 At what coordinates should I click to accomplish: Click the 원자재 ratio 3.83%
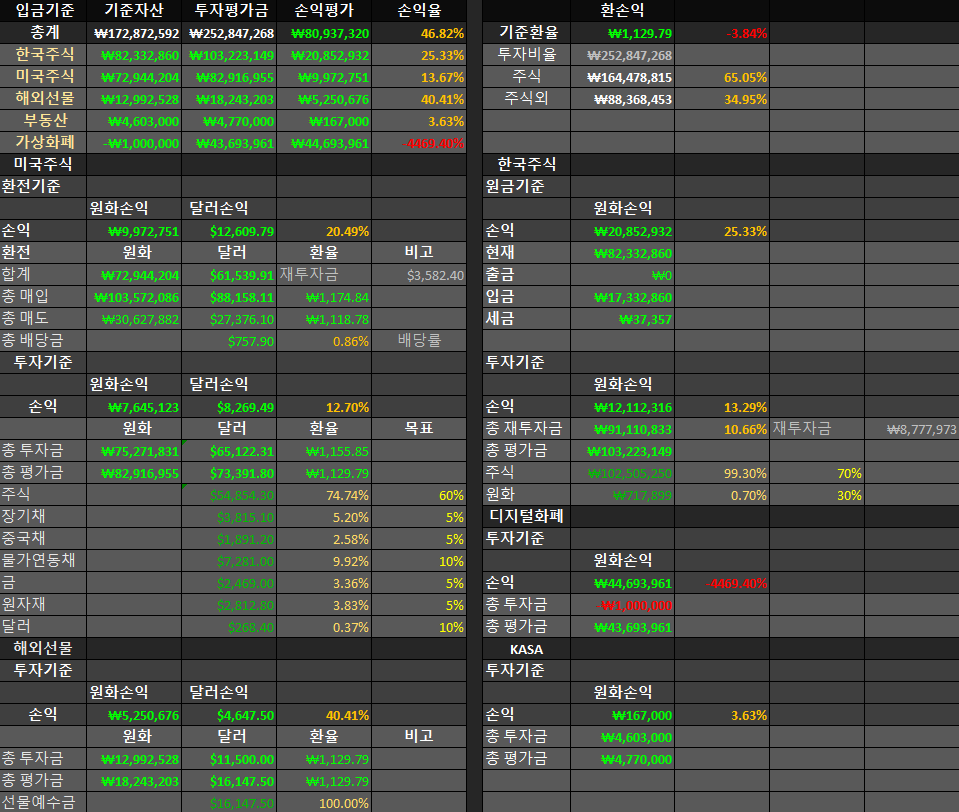click(x=324, y=605)
